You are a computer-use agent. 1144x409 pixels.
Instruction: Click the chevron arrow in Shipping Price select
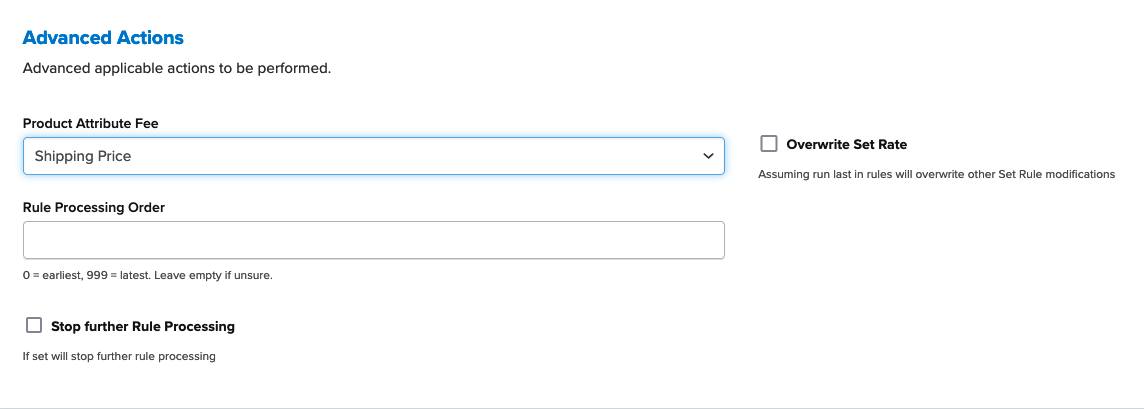[x=708, y=156]
